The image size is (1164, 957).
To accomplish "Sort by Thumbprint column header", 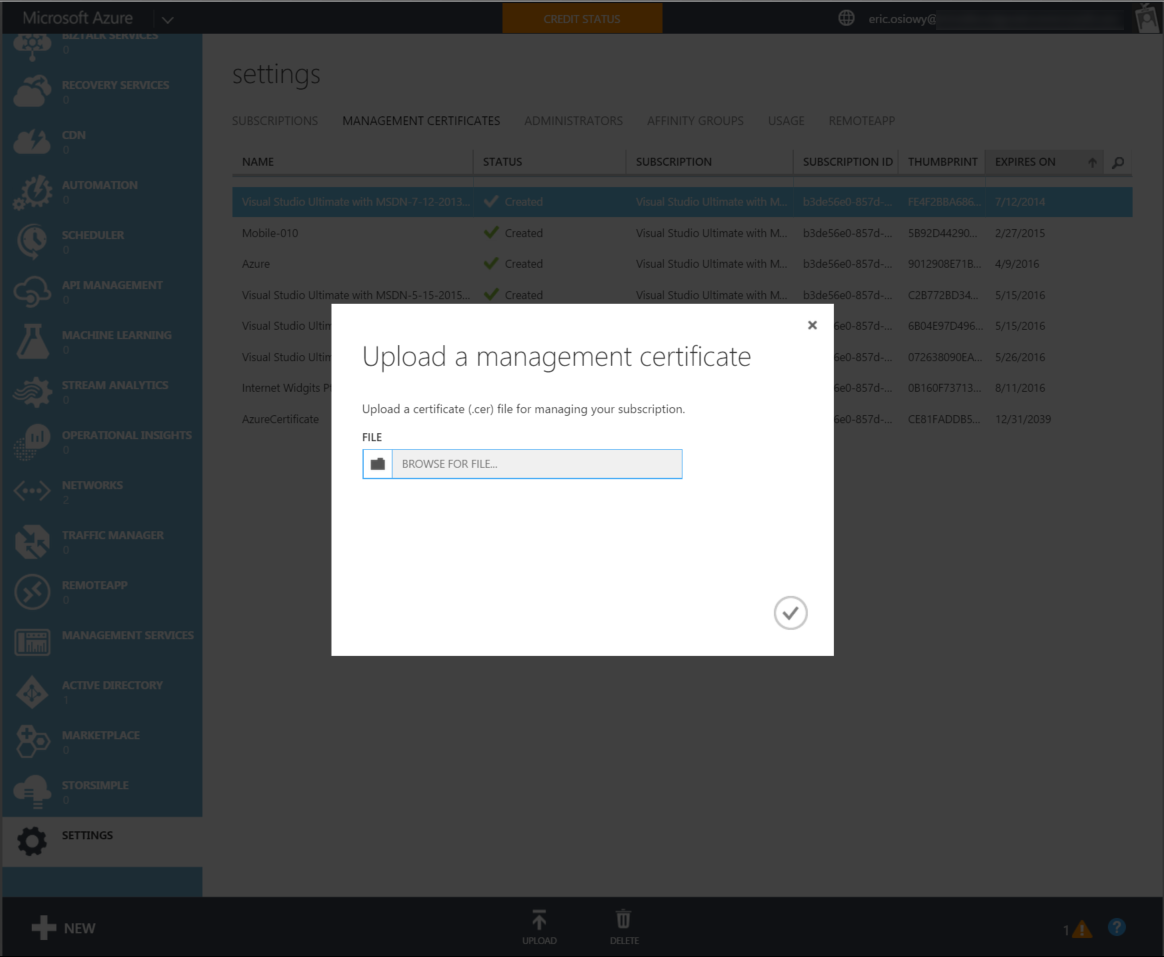I will [943, 162].
